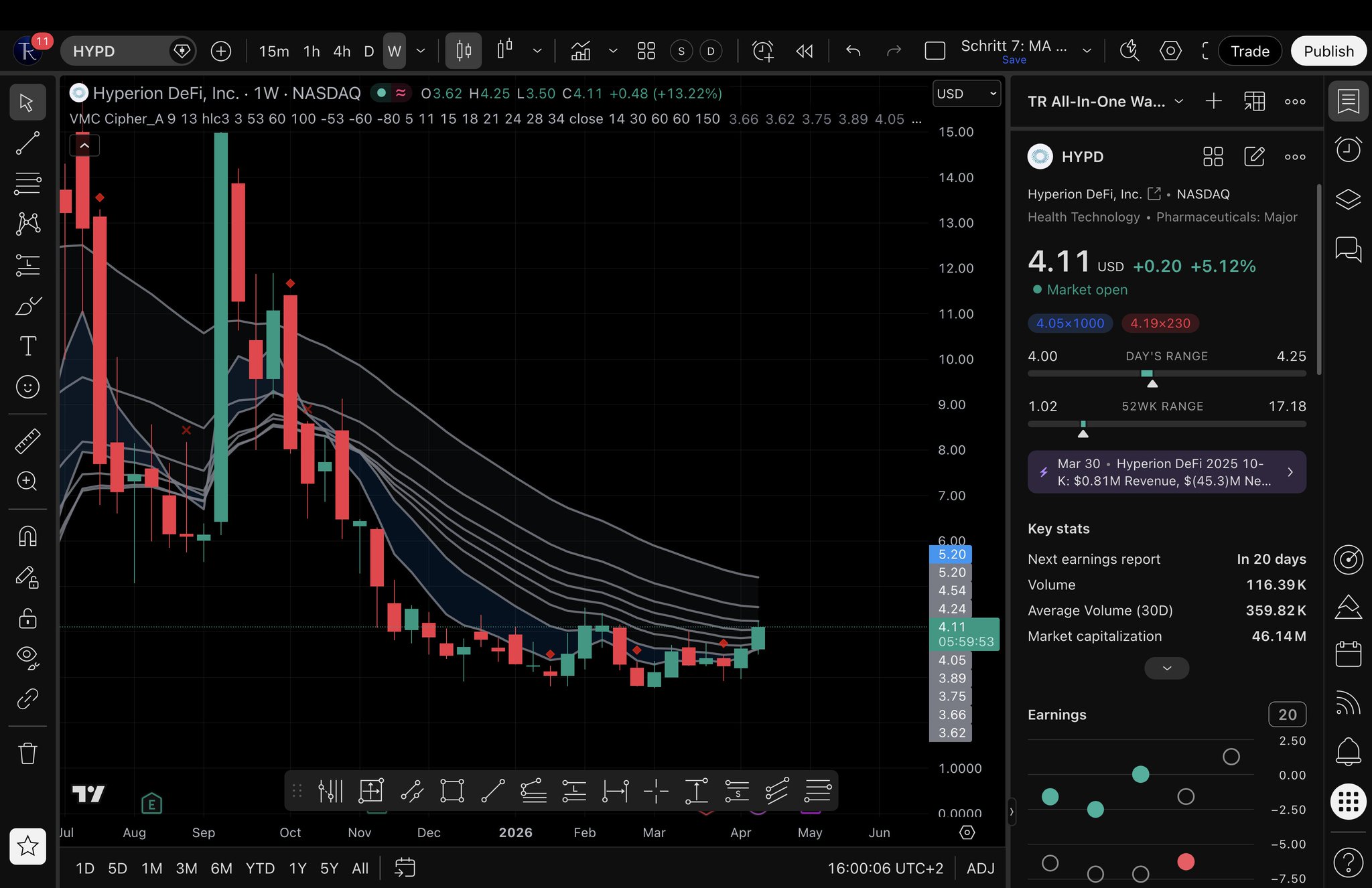The height and width of the screenshot is (888, 1372).
Task: Switch to 4h timeframe
Action: [342, 52]
